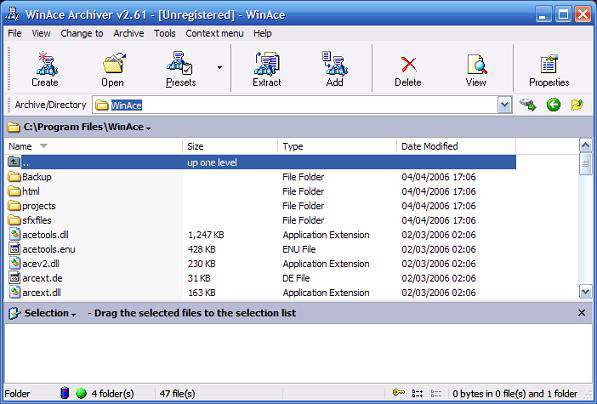
Task: Click the acev2.dll file icon
Action: click(x=14, y=263)
